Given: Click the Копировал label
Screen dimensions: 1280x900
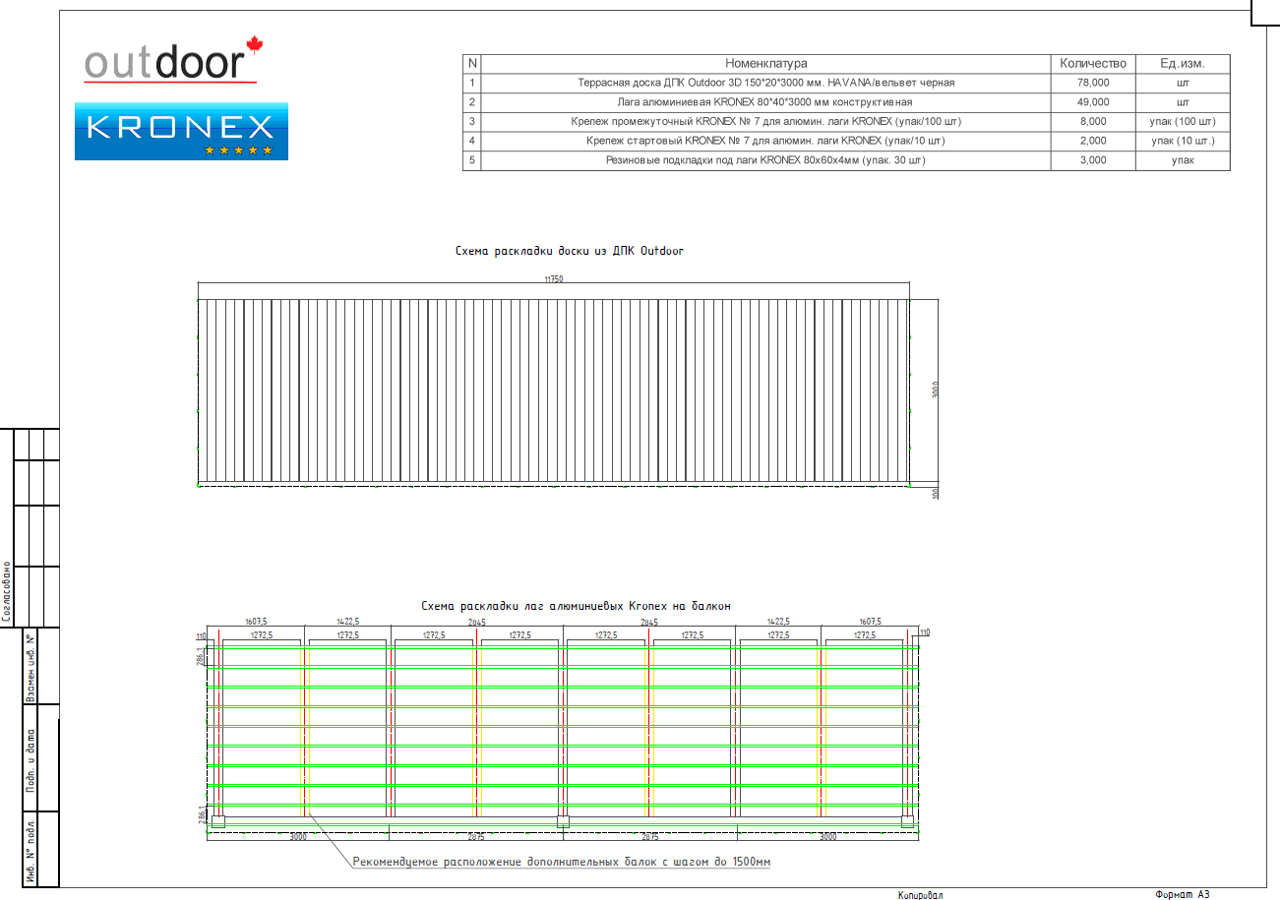Looking at the screenshot, I should (x=920, y=896).
